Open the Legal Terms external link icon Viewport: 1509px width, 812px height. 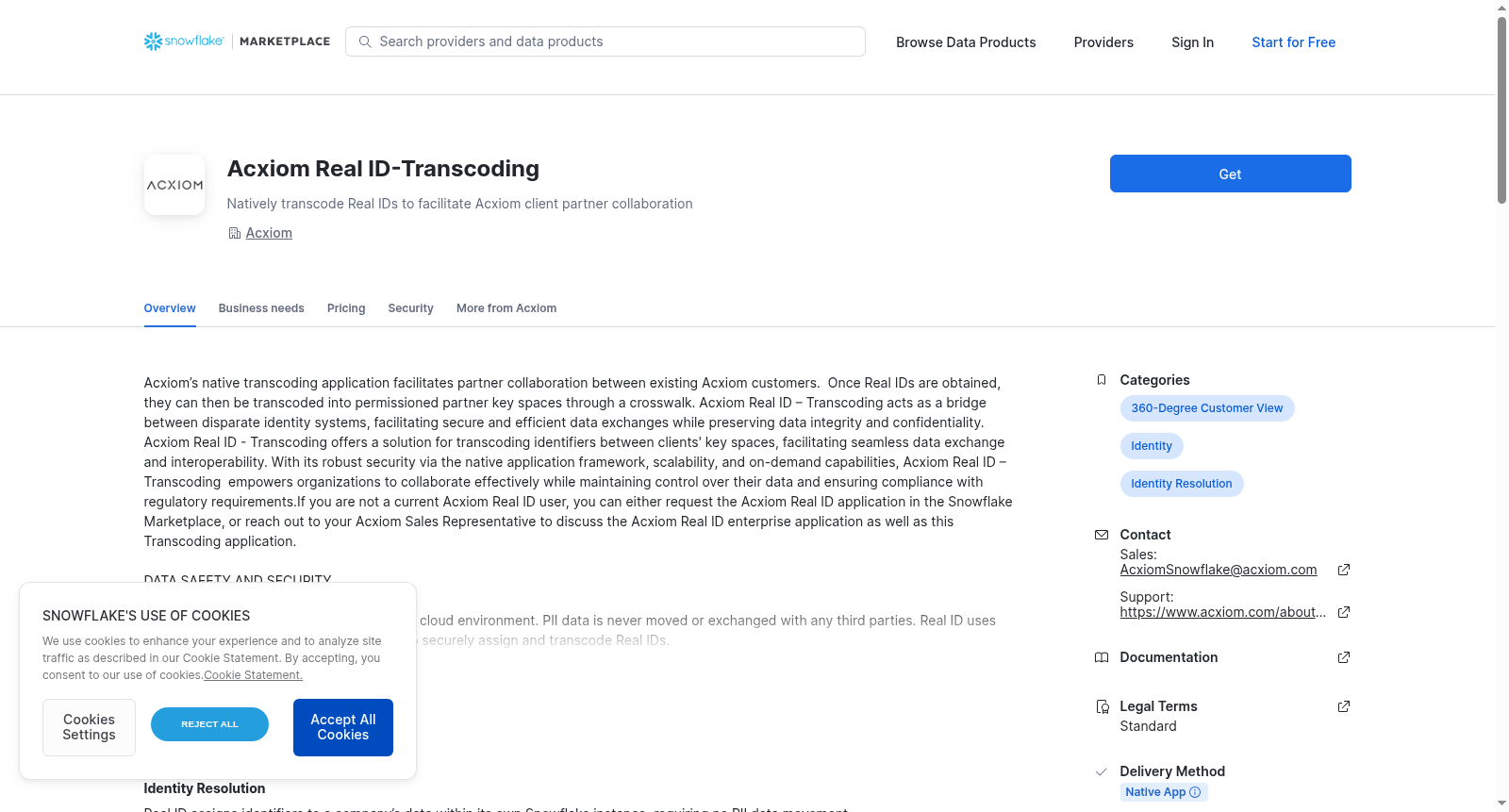pos(1344,706)
